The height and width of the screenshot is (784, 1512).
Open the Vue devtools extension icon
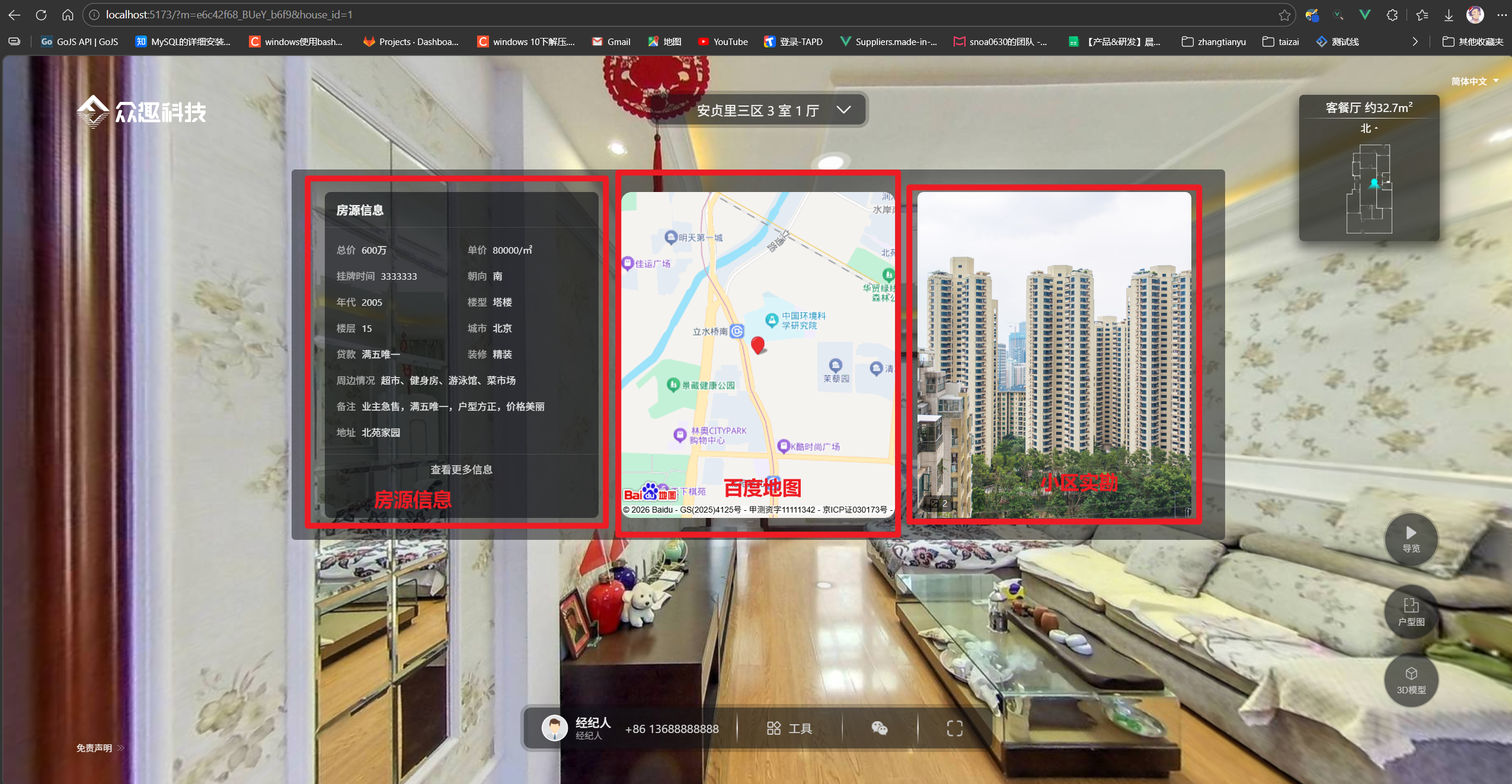tap(1365, 15)
